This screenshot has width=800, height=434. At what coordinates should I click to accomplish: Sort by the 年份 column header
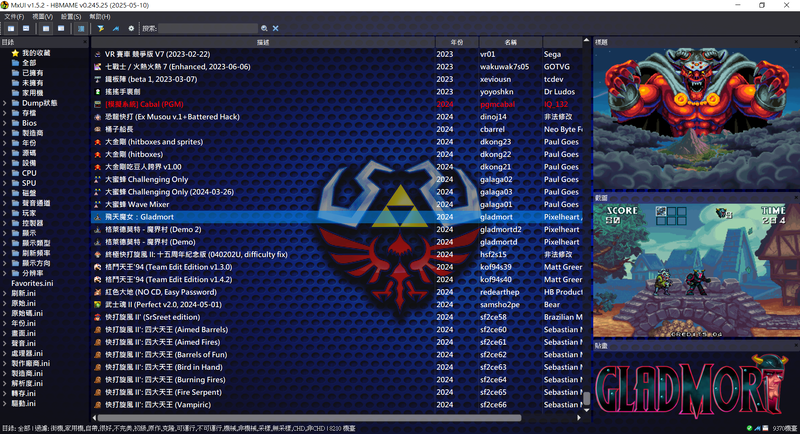457,42
